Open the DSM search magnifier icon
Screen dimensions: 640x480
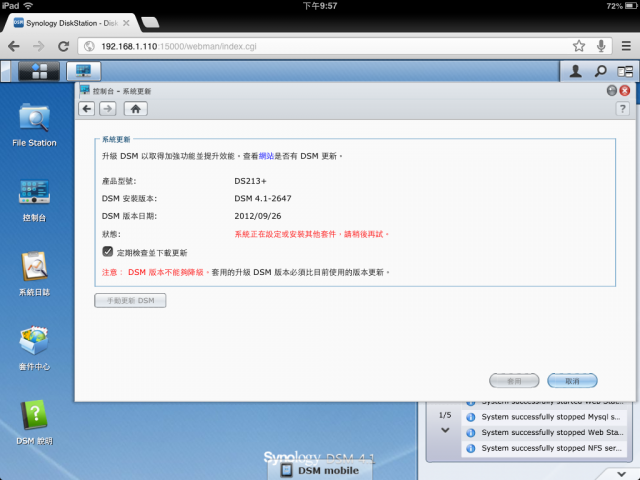tap(600, 71)
